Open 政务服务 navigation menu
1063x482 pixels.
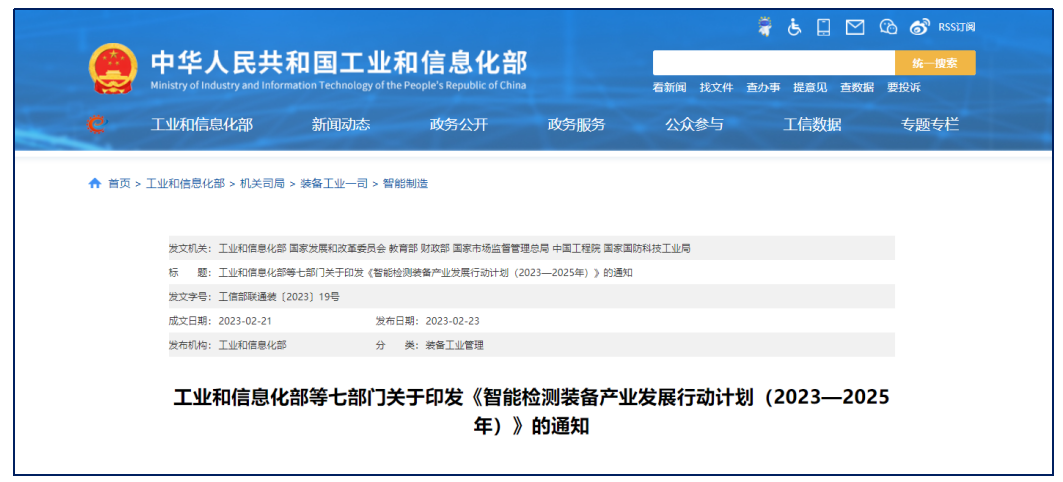(576, 125)
